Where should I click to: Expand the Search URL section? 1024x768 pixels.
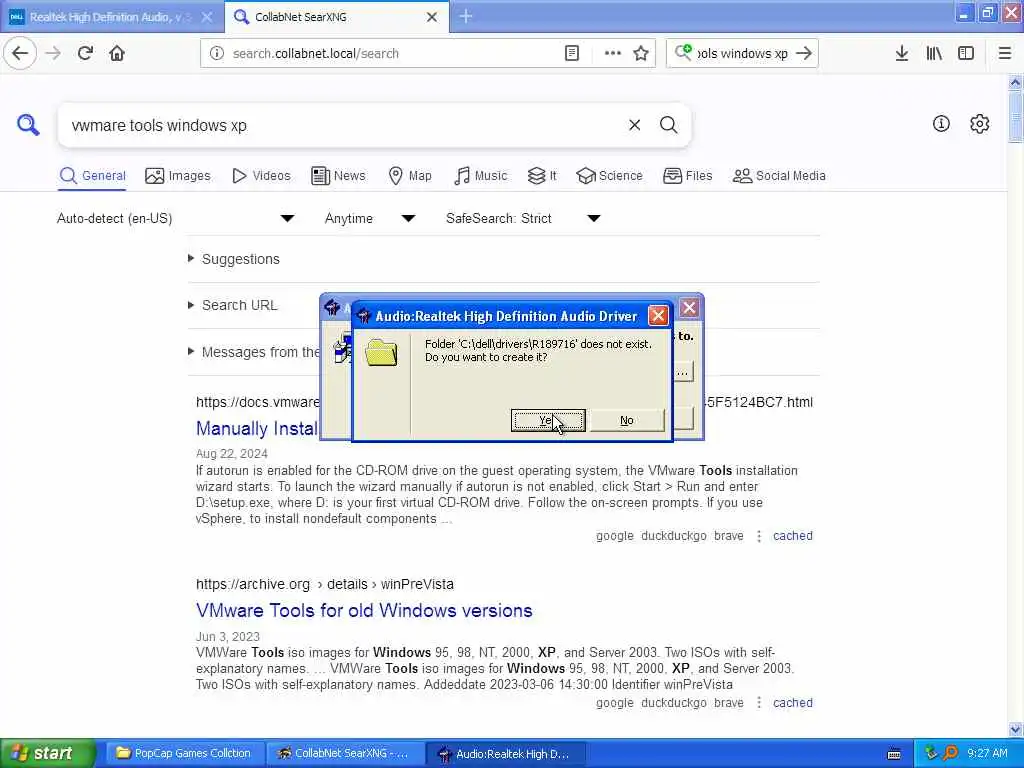point(232,305)
